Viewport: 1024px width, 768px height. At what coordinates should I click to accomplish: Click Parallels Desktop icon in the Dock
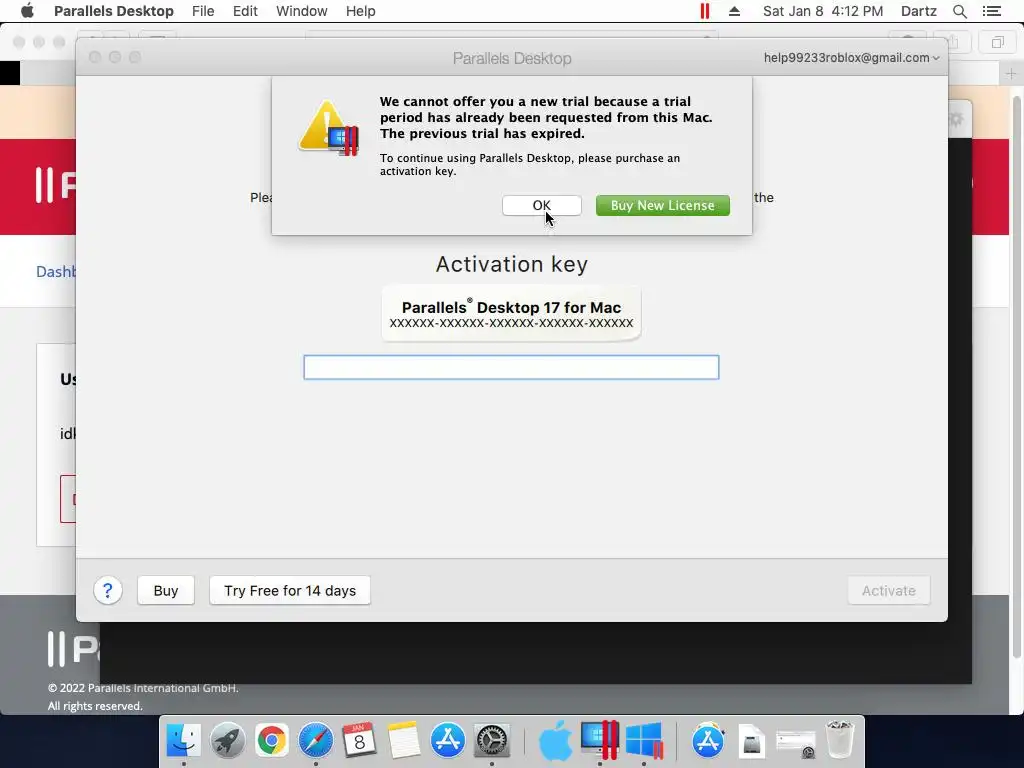click(x=600, y=740)
